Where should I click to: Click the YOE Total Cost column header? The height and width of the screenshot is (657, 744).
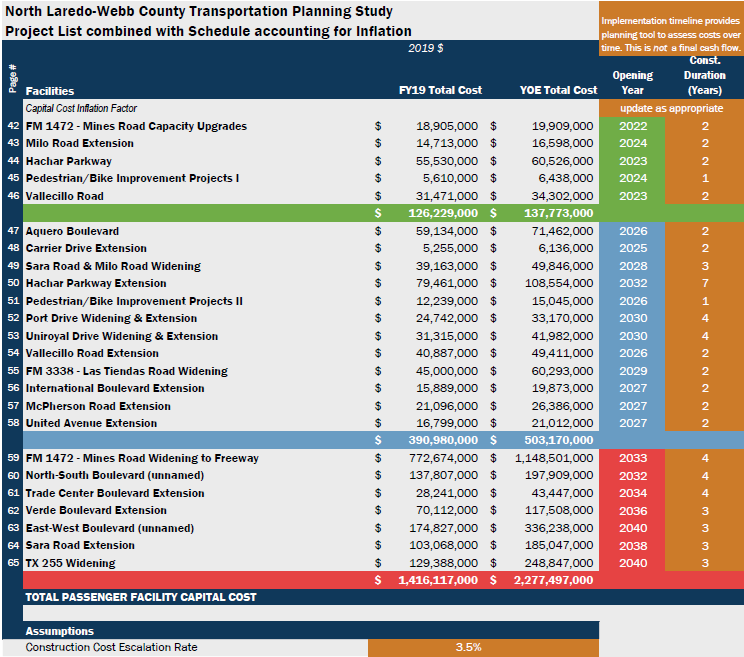click(x=558, y=90)
